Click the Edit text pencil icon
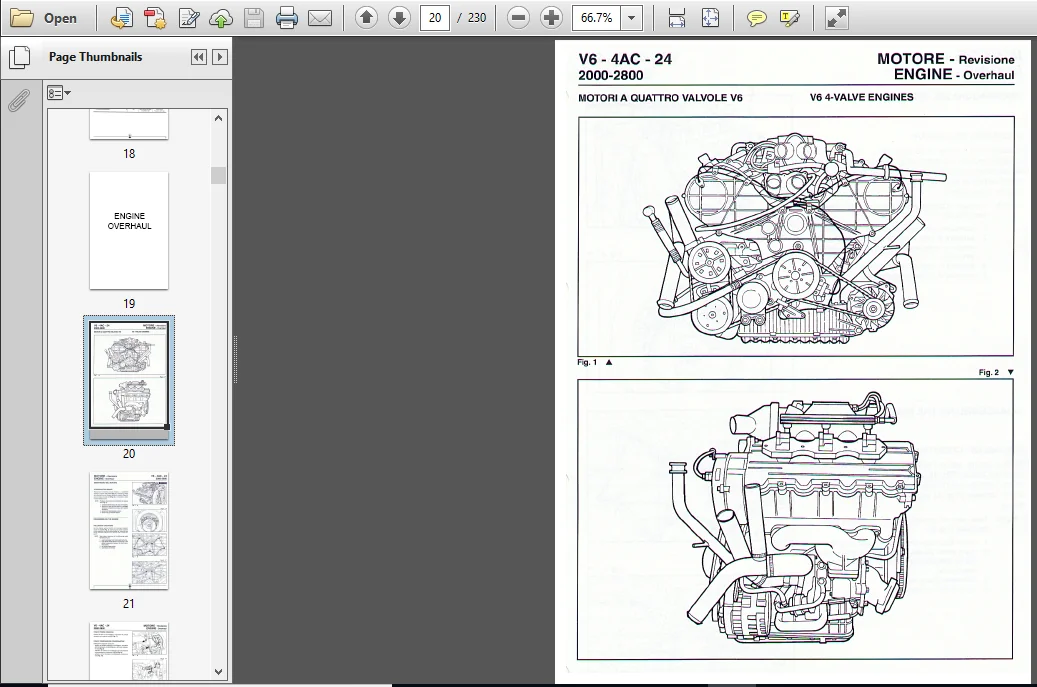 click(x=188, y=18)
